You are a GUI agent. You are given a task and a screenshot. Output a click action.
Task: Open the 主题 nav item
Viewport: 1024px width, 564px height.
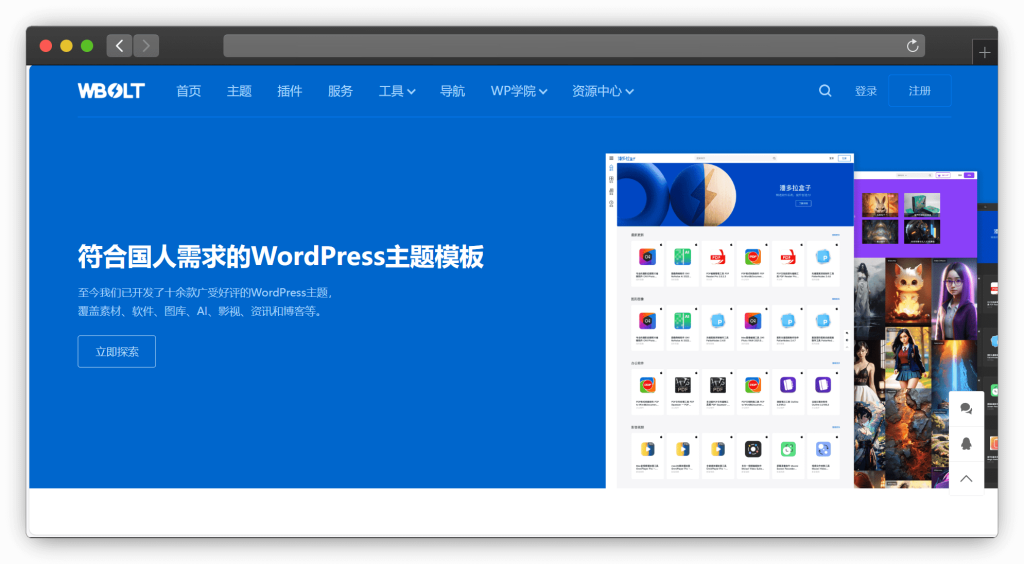239,91
